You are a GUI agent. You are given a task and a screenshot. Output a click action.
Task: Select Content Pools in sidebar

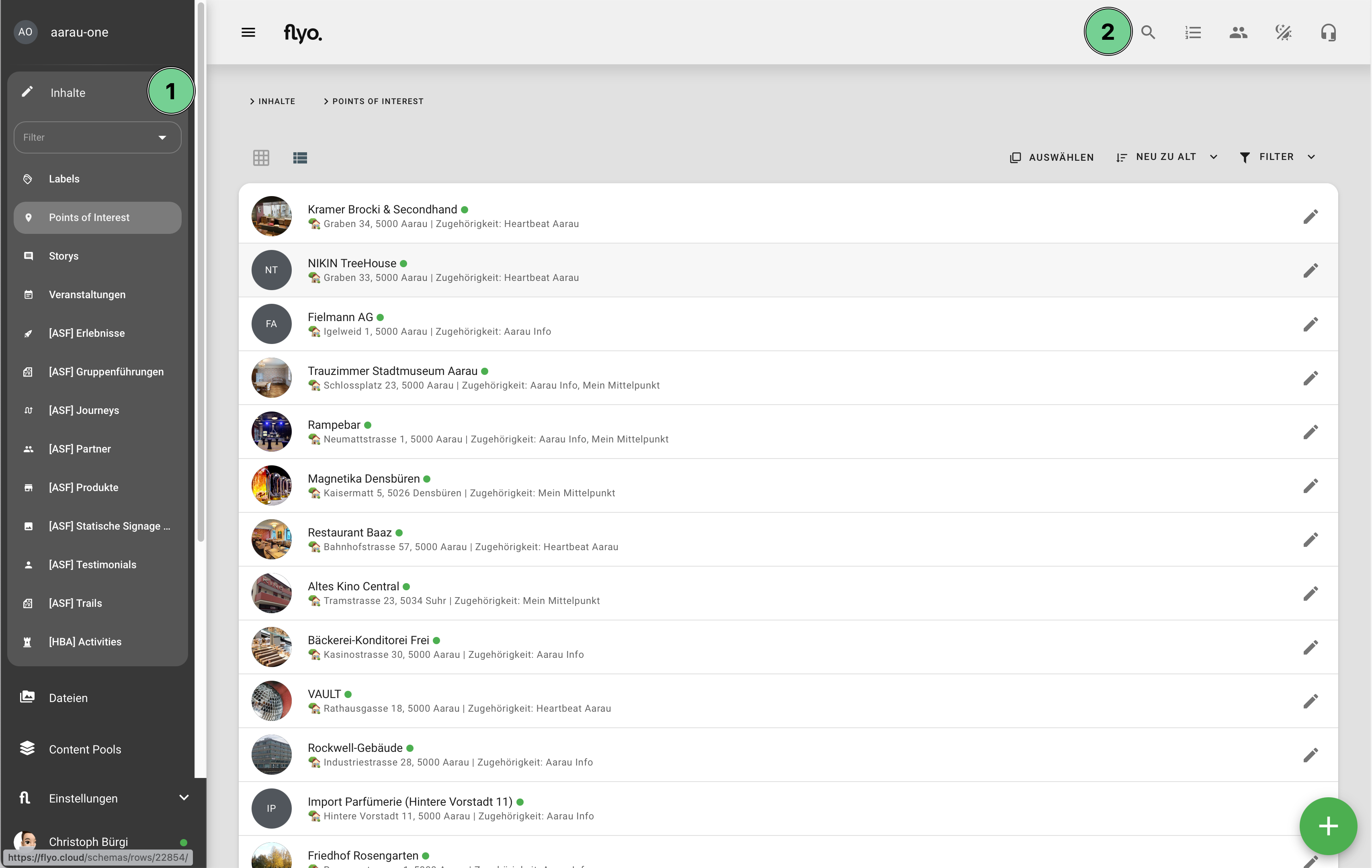point(84,749)
